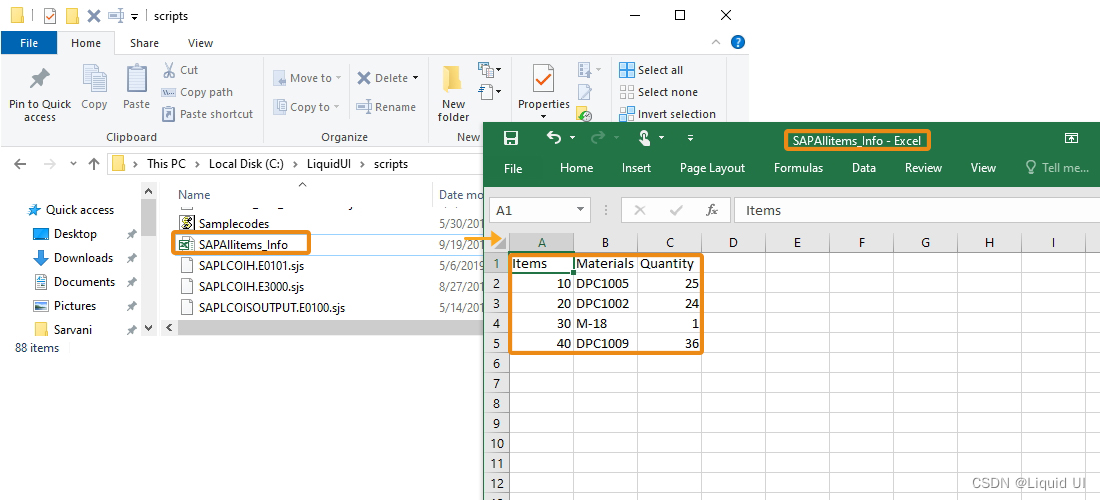Open Samplecodes script file icon
The image size is (1100, 500).
click(x=187, y=223)
